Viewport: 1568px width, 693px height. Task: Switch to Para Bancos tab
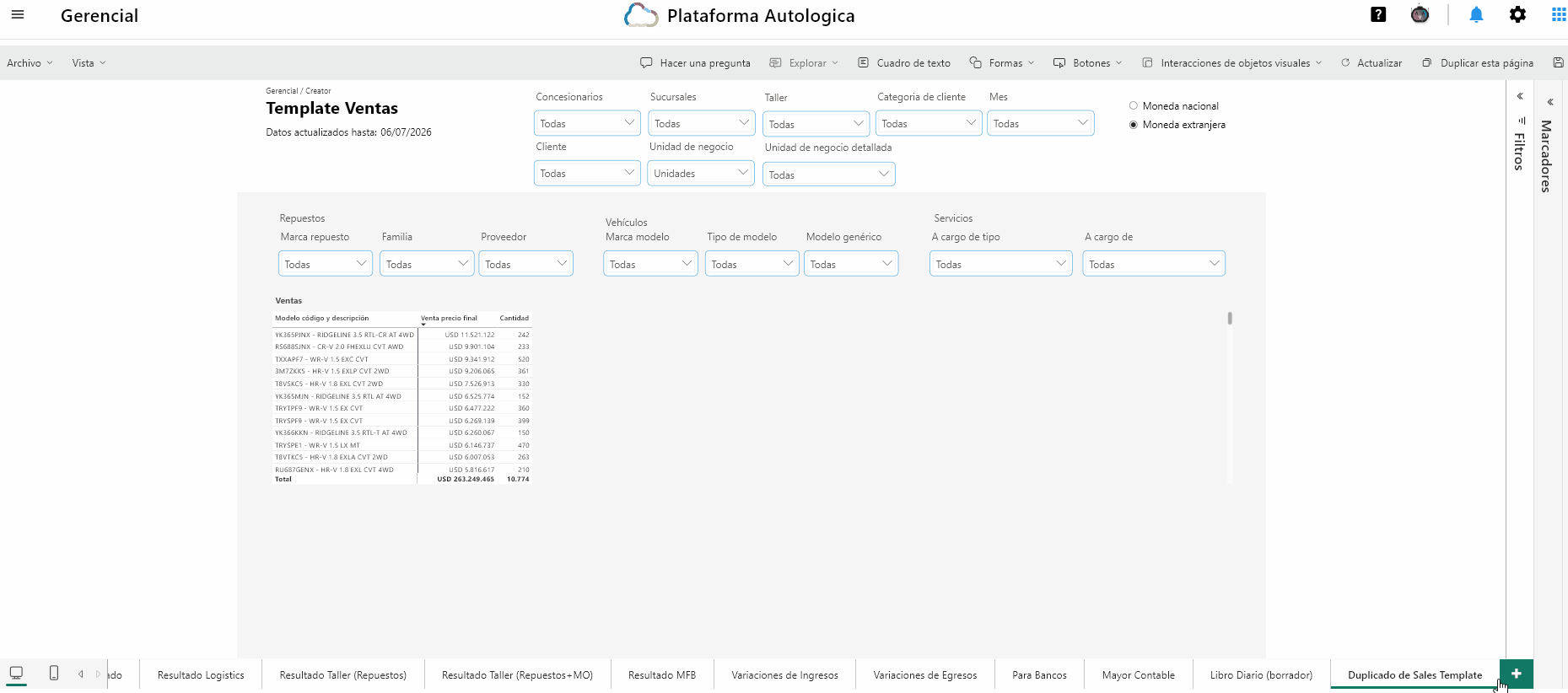point(1039,674)
